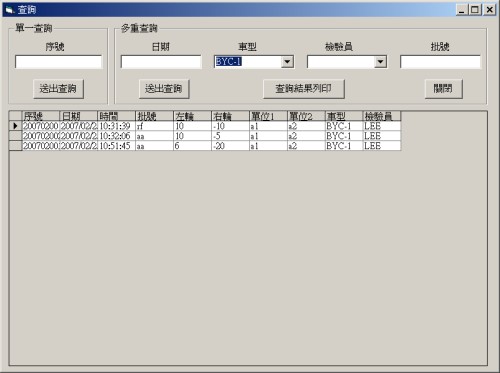
Task: Click the 檢驗員 column header in the grid
Action: [382, 116]
